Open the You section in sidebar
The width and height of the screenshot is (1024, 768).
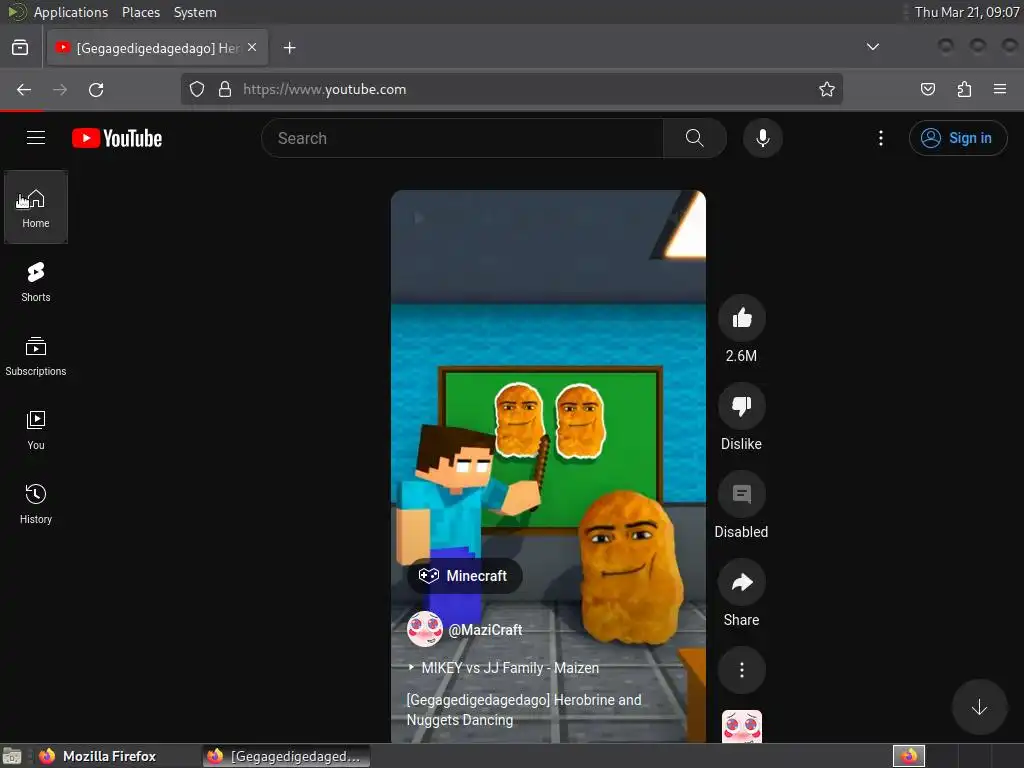click(36, 430)
